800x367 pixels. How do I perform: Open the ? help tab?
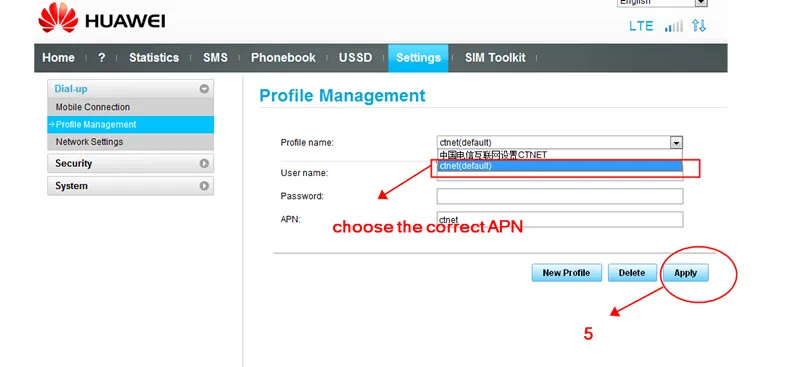(102, 58)
